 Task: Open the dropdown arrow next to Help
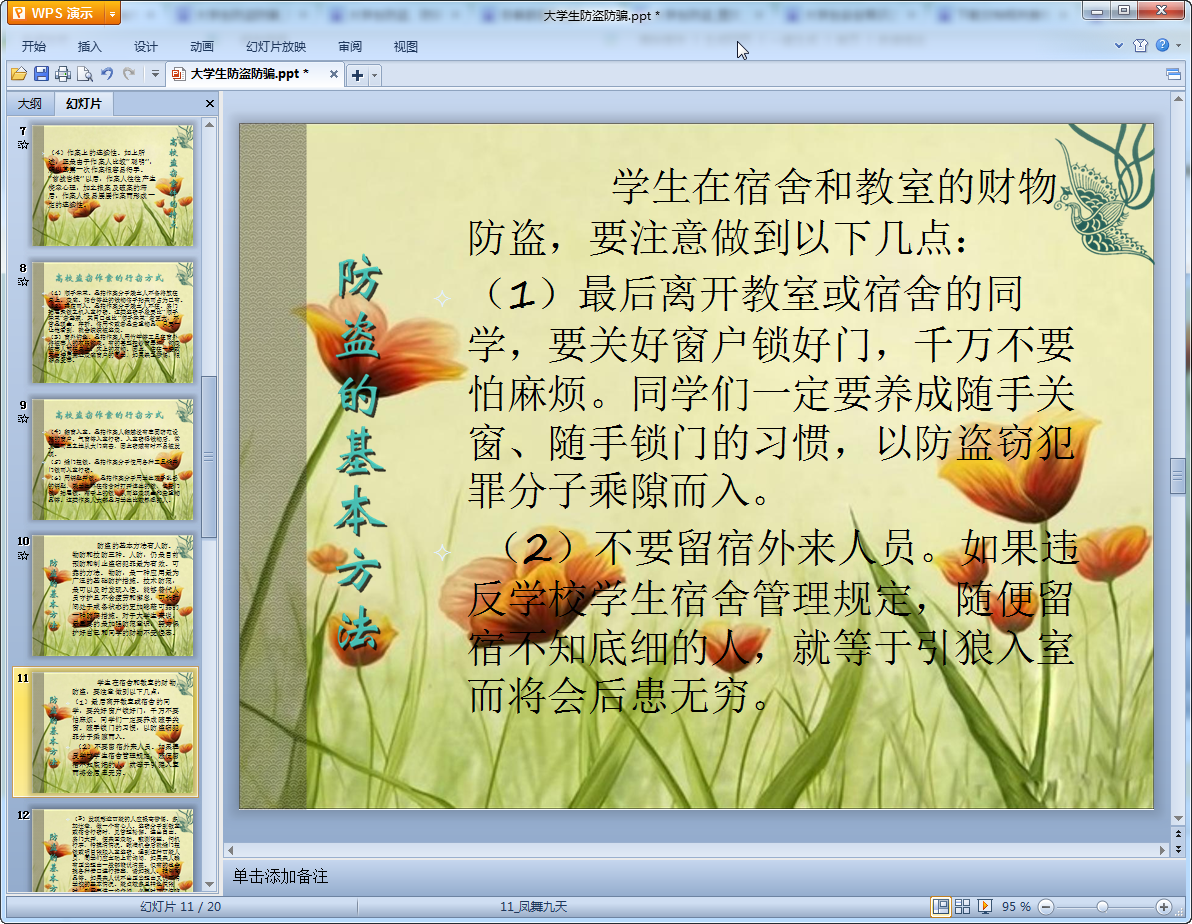click(1178, 46)
